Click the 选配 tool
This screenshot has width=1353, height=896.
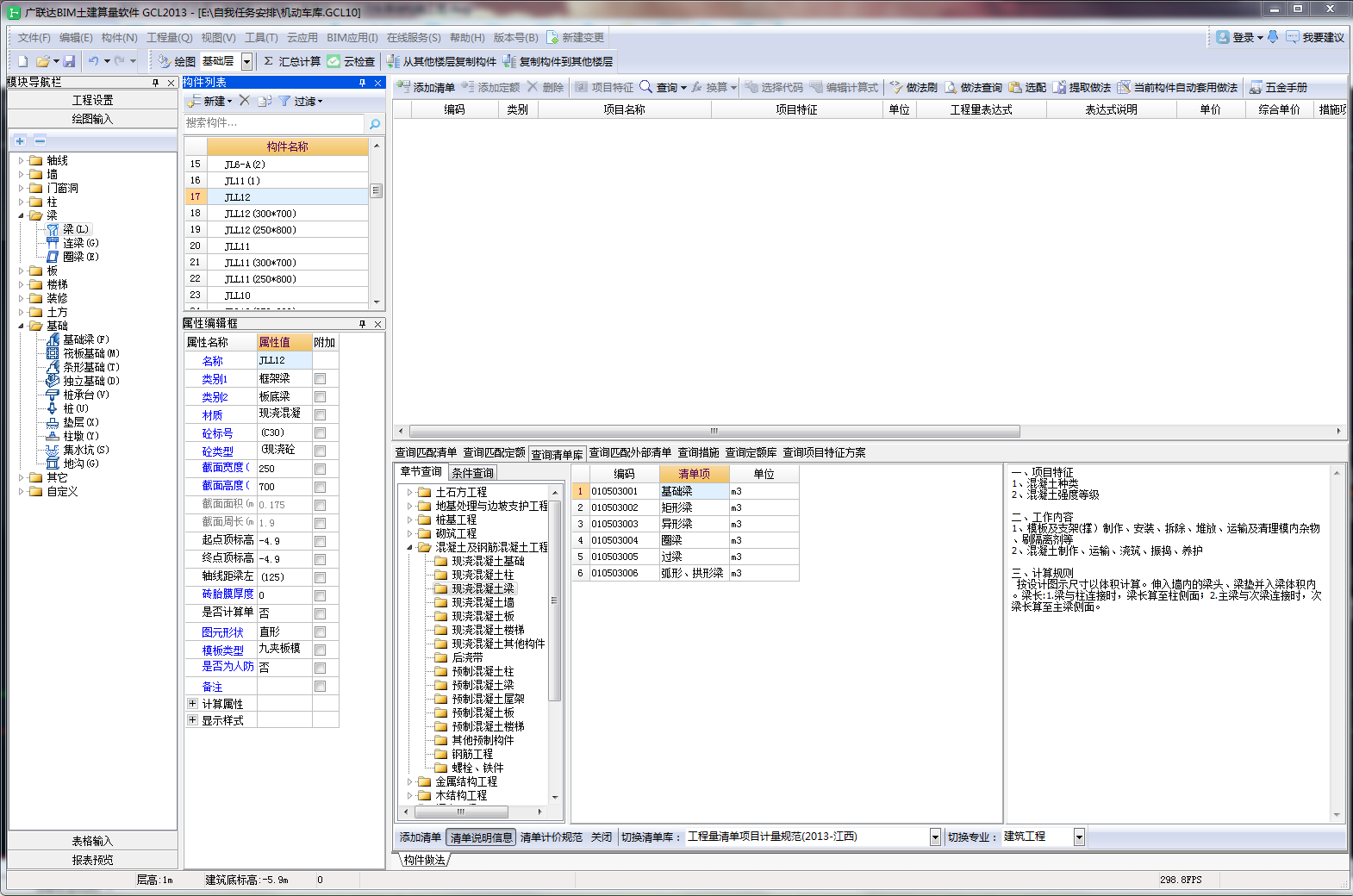coord(1026,87)
